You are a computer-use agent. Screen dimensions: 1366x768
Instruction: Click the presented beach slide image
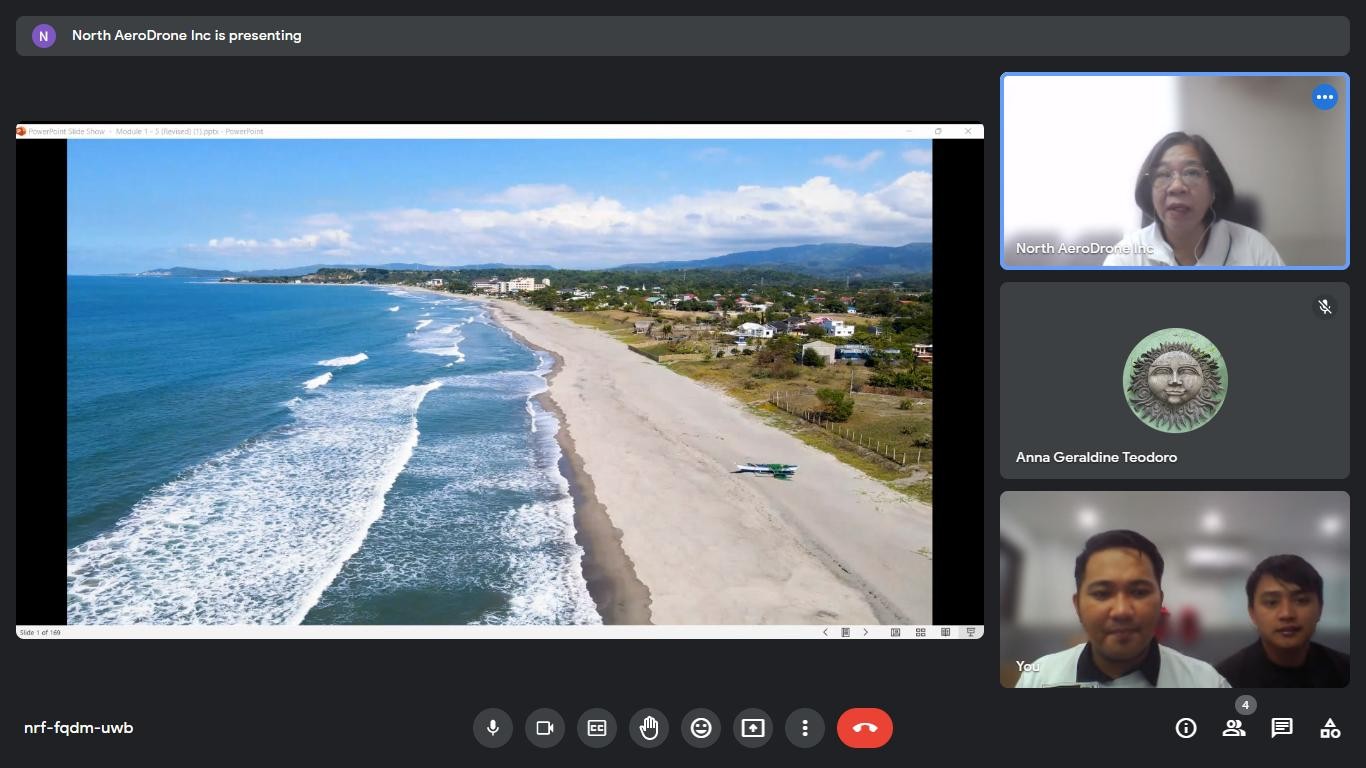tap(499, 382)
